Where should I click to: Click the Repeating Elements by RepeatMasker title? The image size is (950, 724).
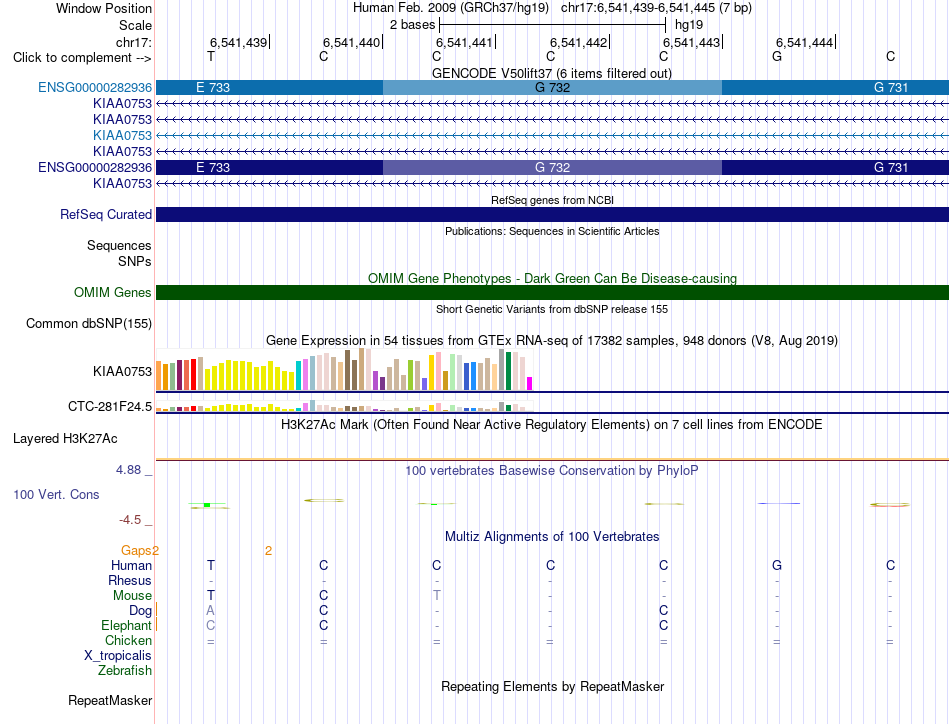552,686
